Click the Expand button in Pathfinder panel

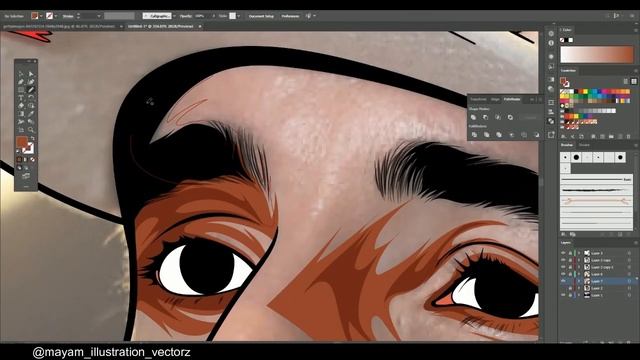pyautogui.click(x=529, y=117)
